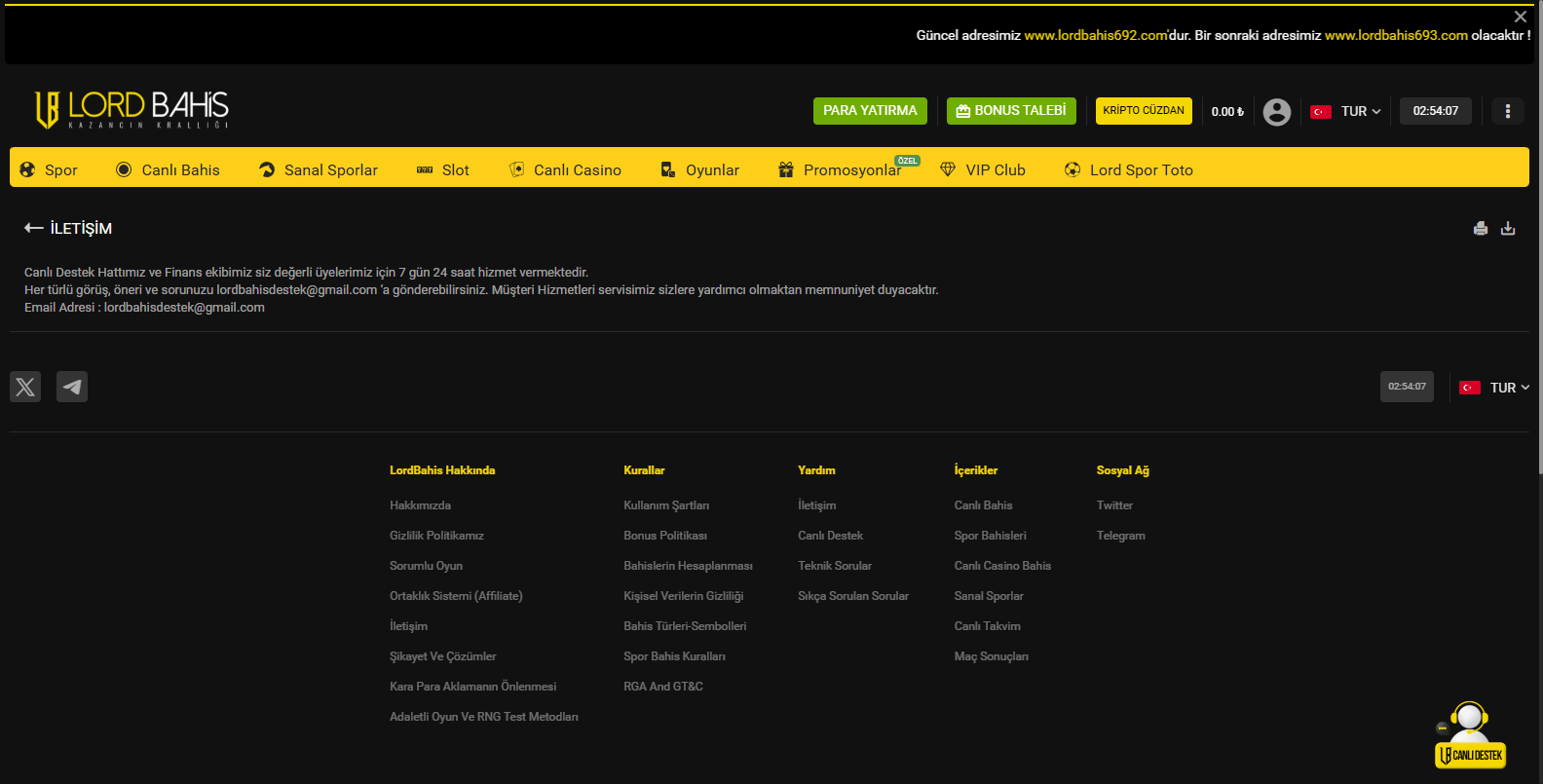Print the İletişim page
Screen dimensions: 1543x784
[x=1481, y=228]
